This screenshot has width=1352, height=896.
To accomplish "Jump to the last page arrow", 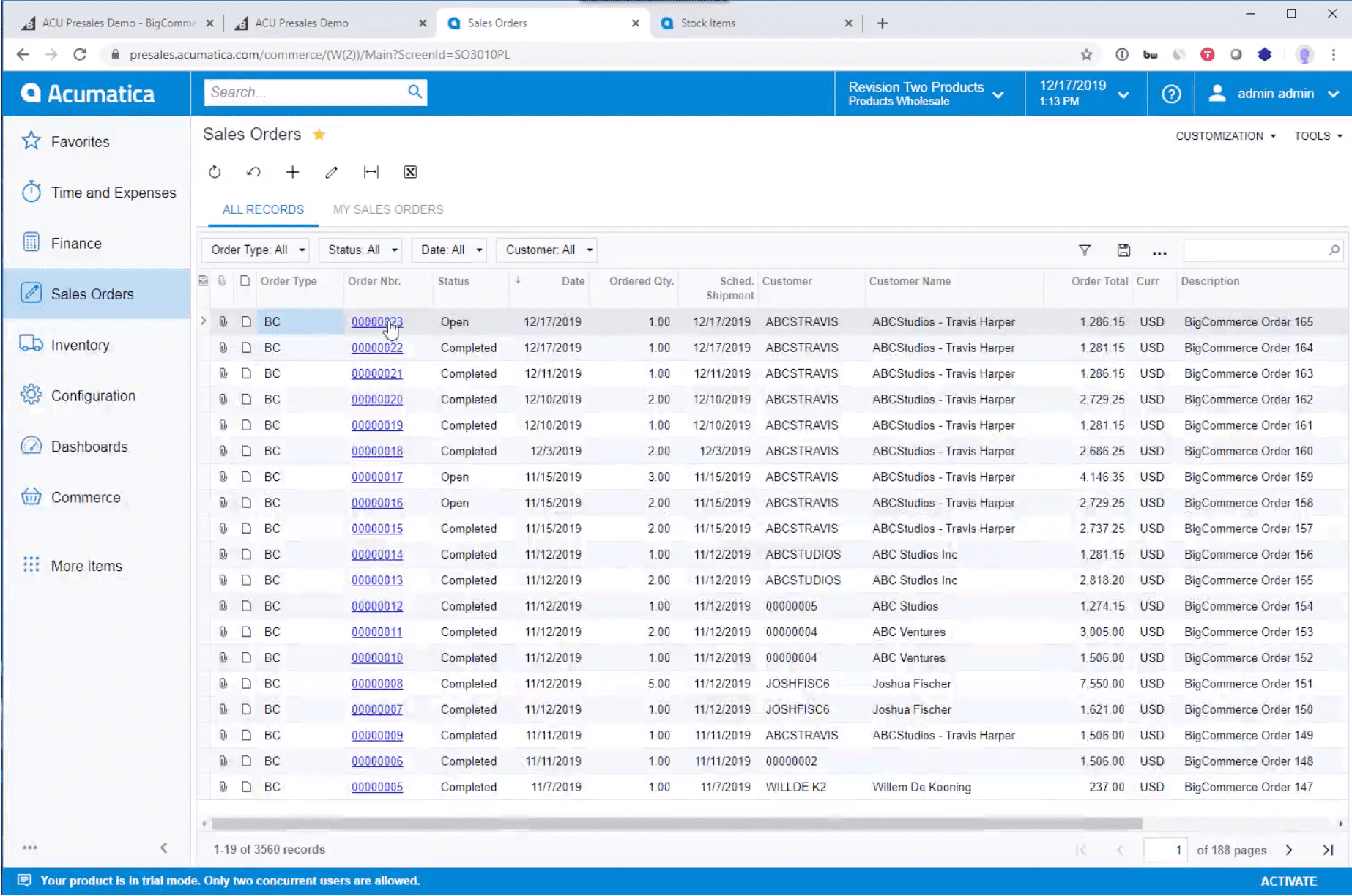I will [1328, 850].
